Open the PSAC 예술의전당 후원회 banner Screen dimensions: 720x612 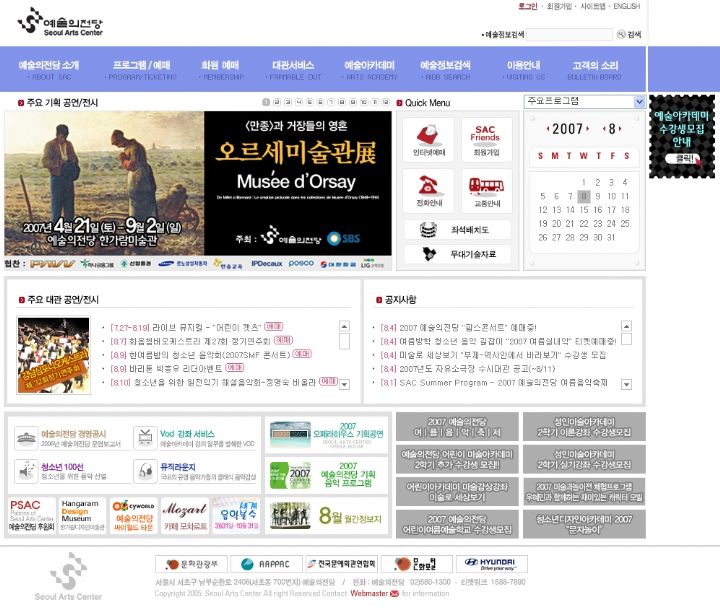(x=32, y=516)
